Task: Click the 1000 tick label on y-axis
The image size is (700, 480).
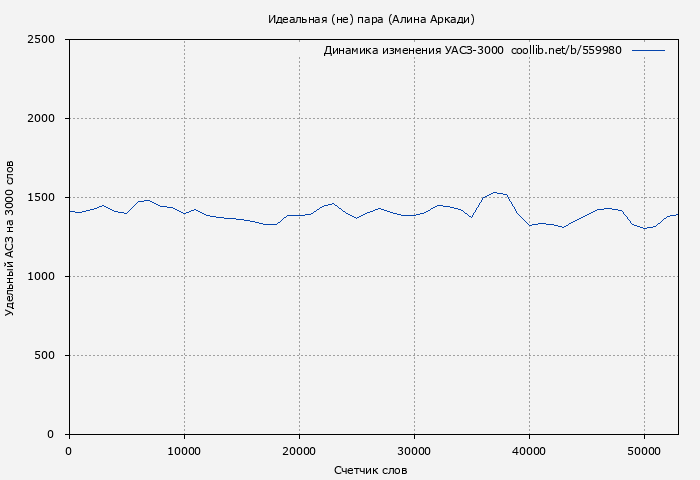Action: 42,276
